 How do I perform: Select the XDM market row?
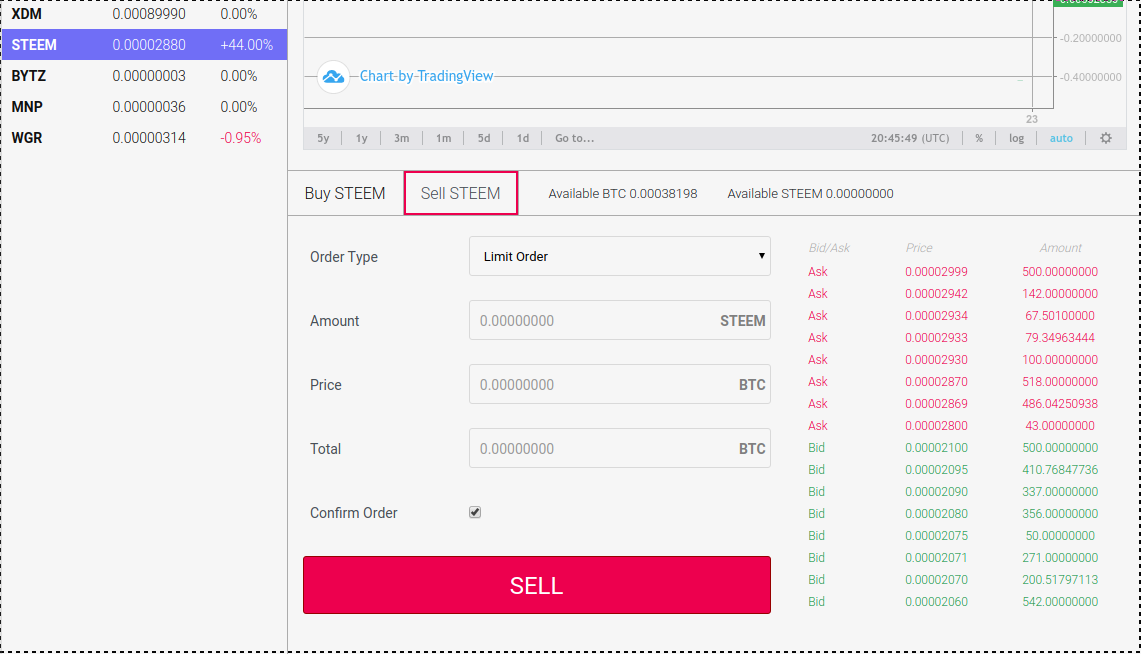[144, 14]
